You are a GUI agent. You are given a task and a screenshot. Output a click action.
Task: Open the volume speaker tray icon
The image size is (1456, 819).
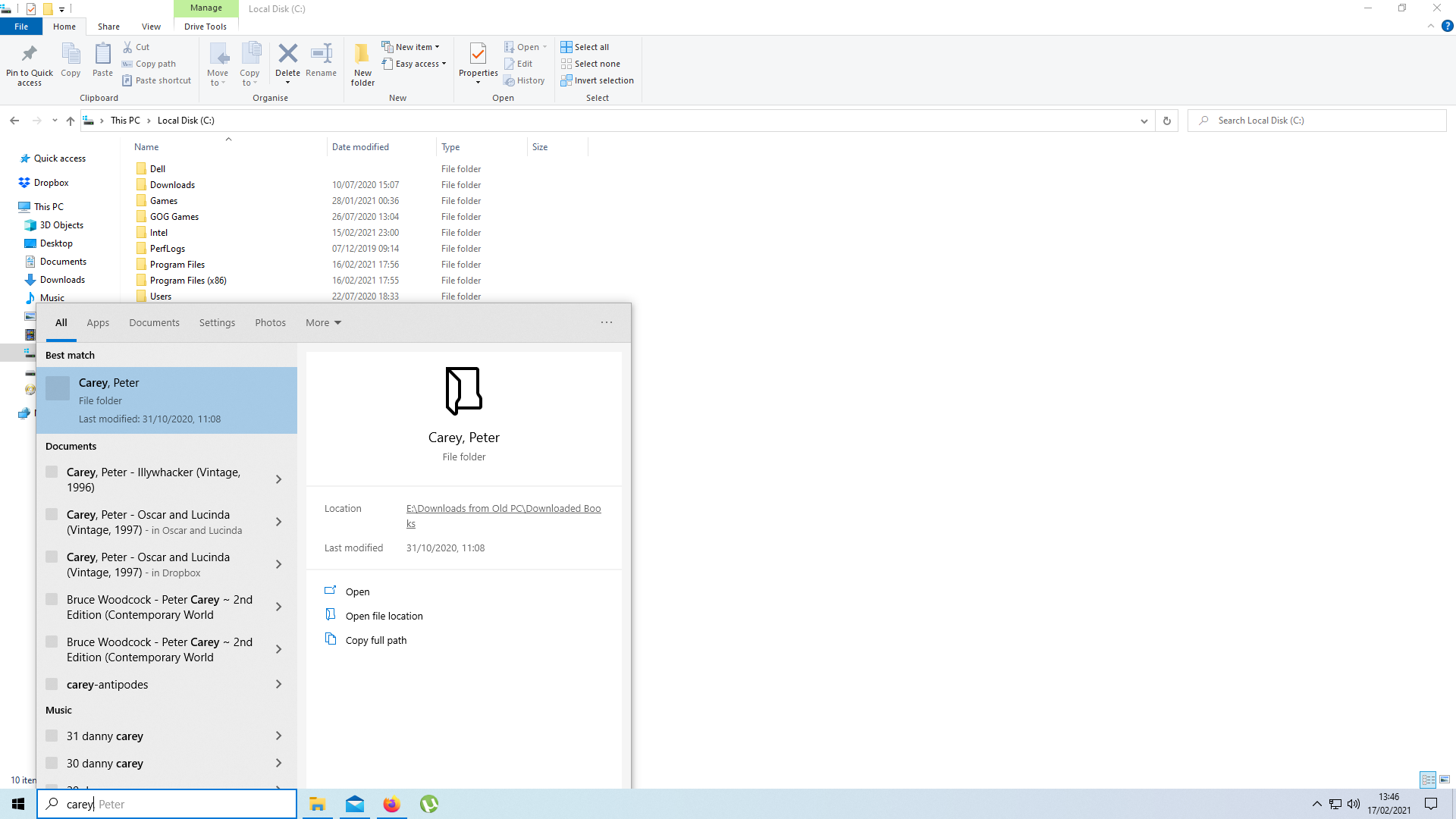(1354, 804)
